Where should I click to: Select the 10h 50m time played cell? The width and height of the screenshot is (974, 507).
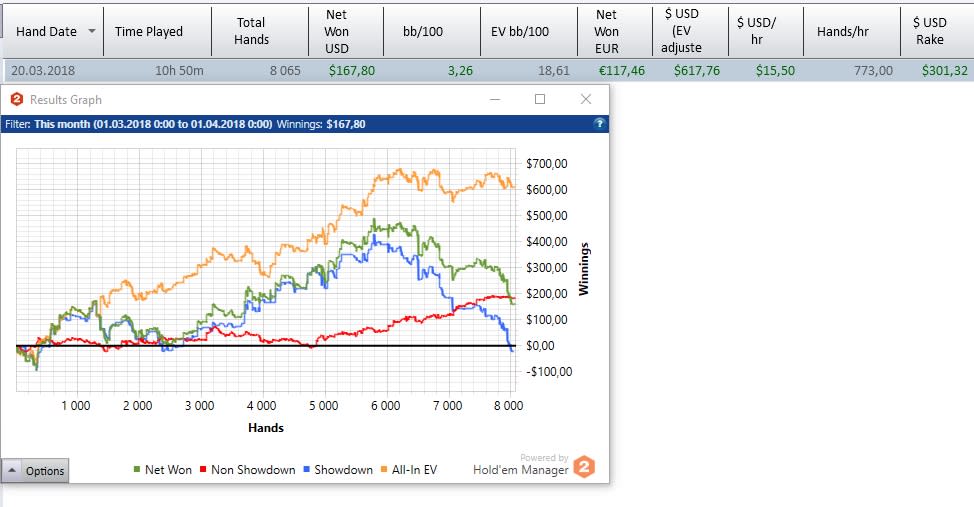tap(179, 70)
